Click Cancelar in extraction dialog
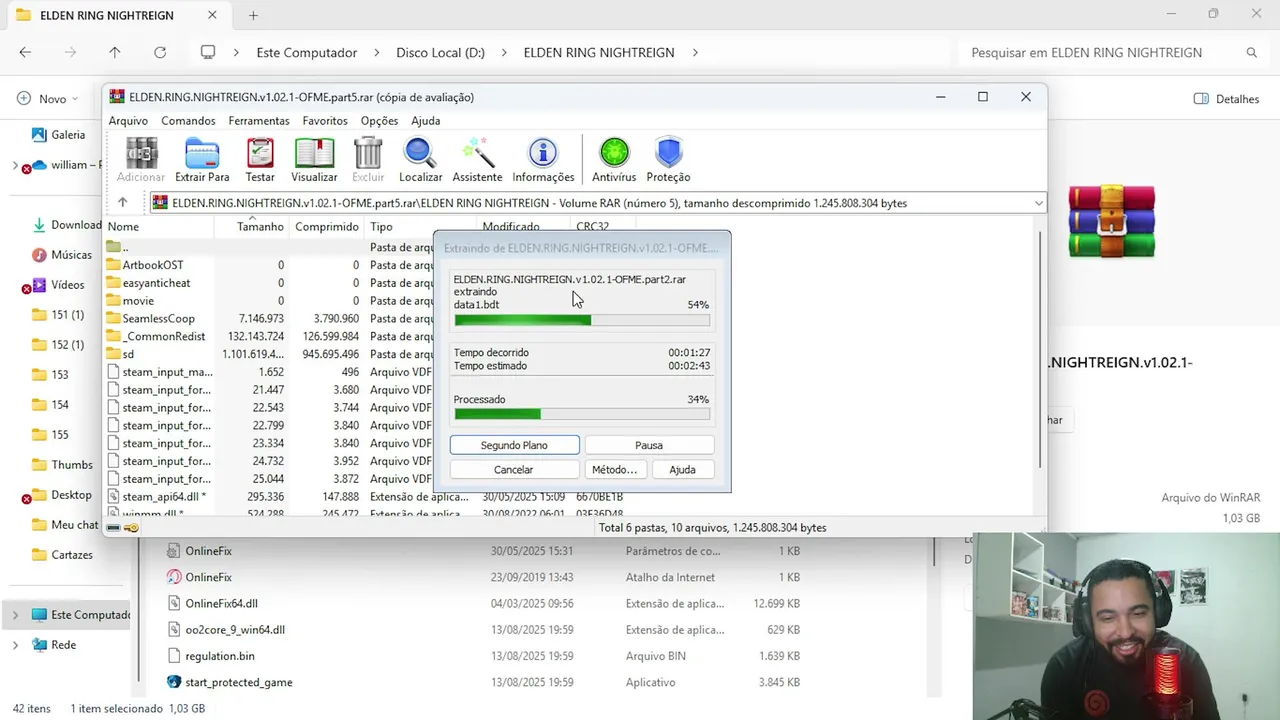The height and width of the screenshot is (720, 1280). coord(514,469)
